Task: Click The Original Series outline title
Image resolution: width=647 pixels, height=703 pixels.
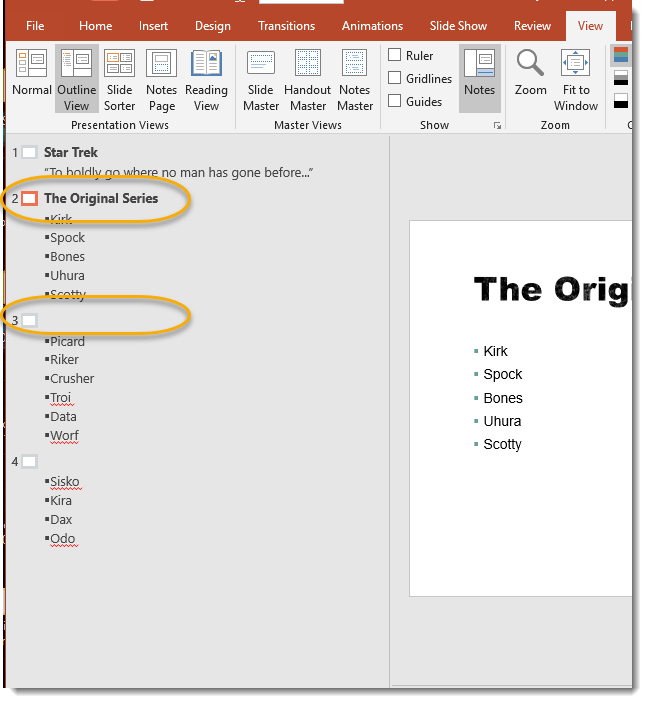Action: click(101, 198)
